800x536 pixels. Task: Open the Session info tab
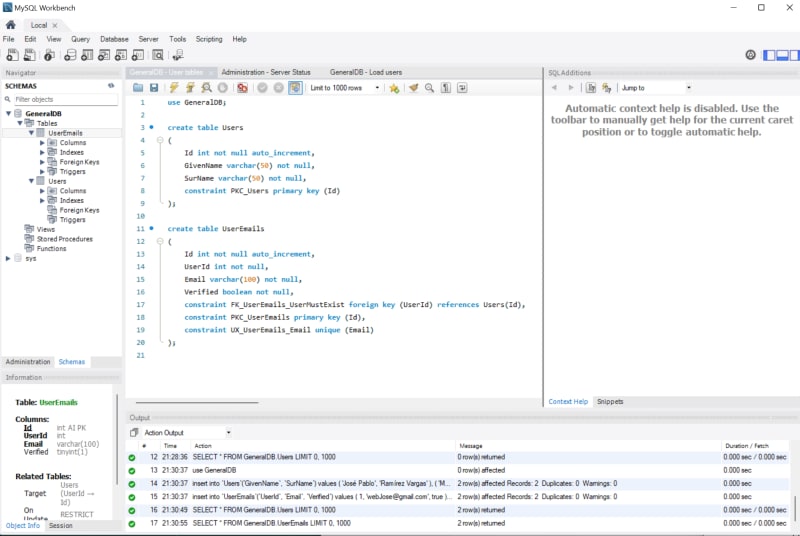tap(61, 525)
